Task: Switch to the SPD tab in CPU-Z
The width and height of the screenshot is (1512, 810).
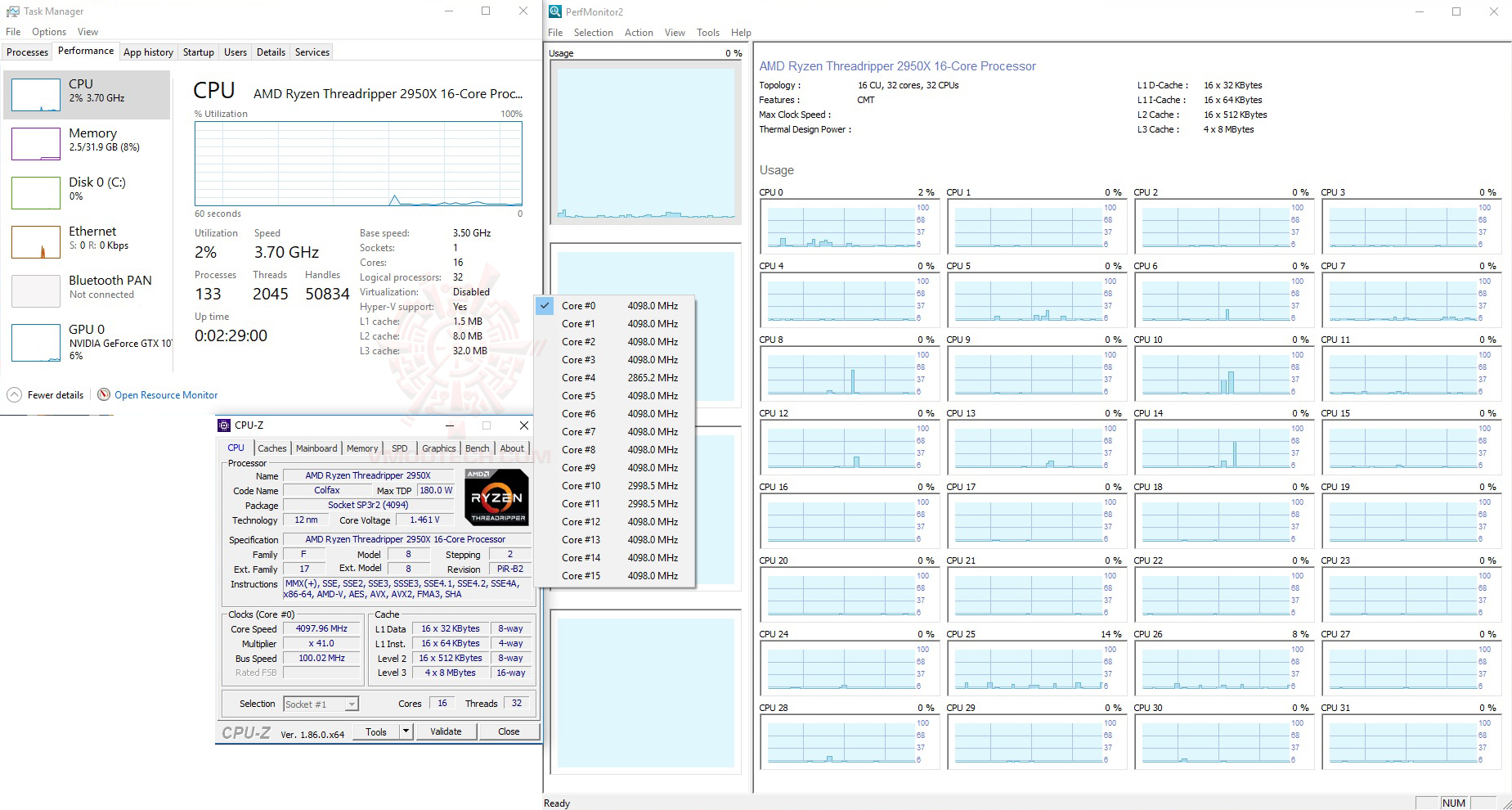Action: pos(399,448)
